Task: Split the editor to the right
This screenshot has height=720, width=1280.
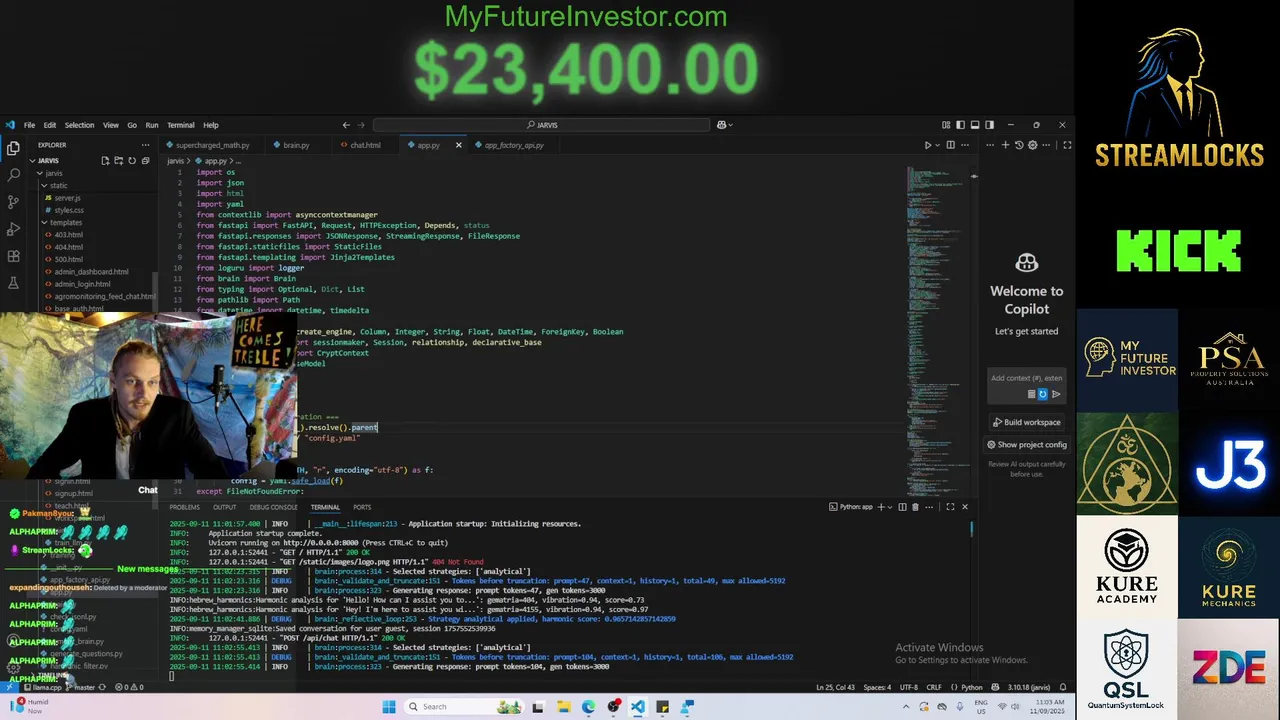Action: [951, 145]
